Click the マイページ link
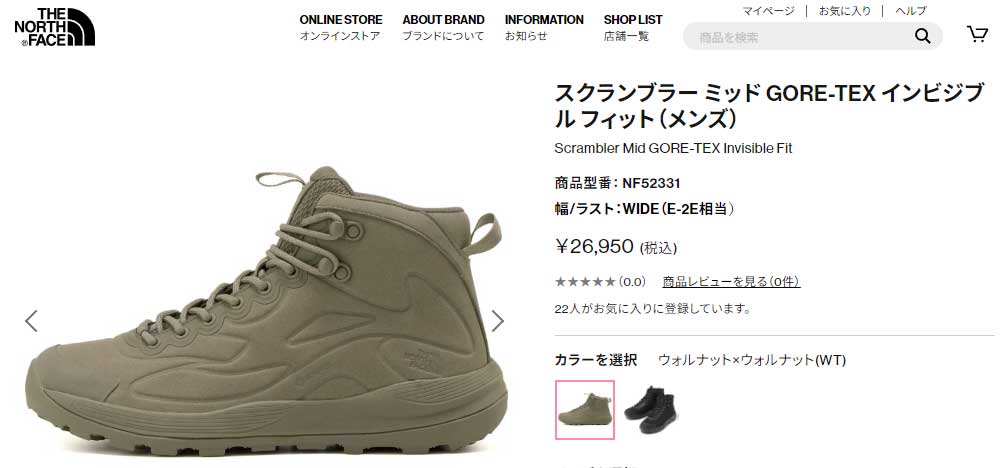This screenshot has height=468, width=1000. point(768,11)
